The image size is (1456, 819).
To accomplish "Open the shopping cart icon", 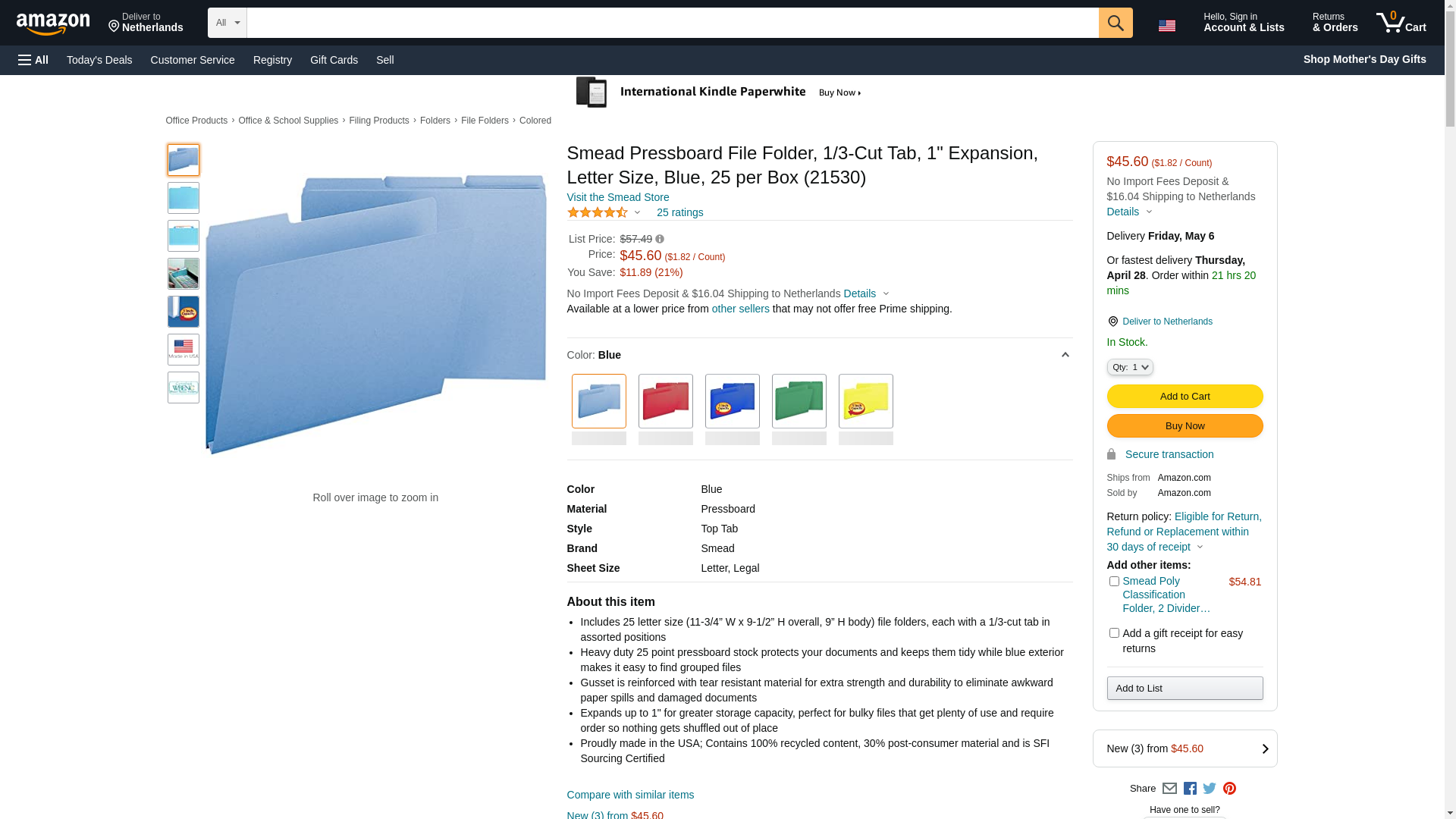I will [1401, 22].
